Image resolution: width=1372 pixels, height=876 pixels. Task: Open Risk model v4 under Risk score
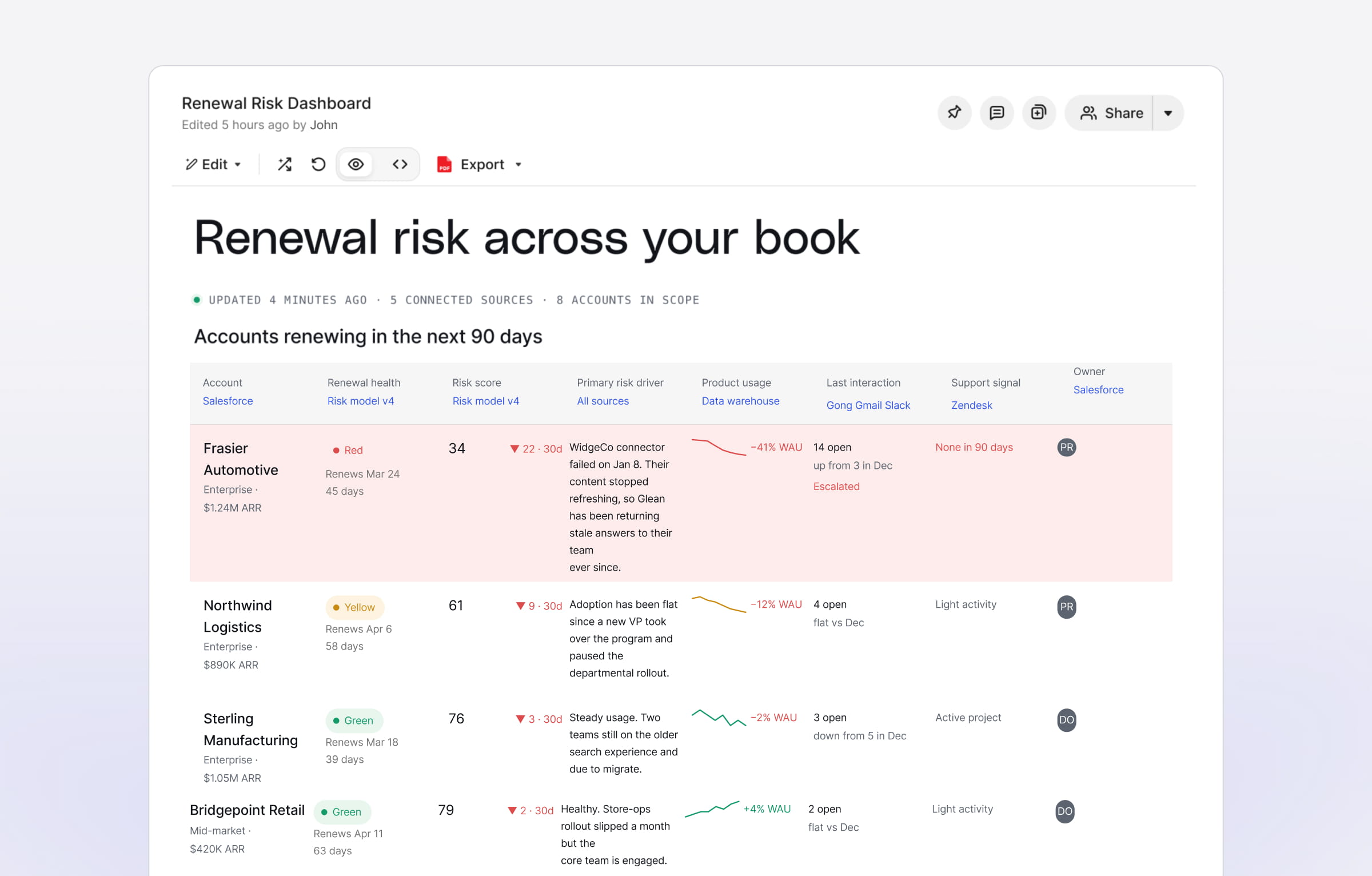point(486,401)
